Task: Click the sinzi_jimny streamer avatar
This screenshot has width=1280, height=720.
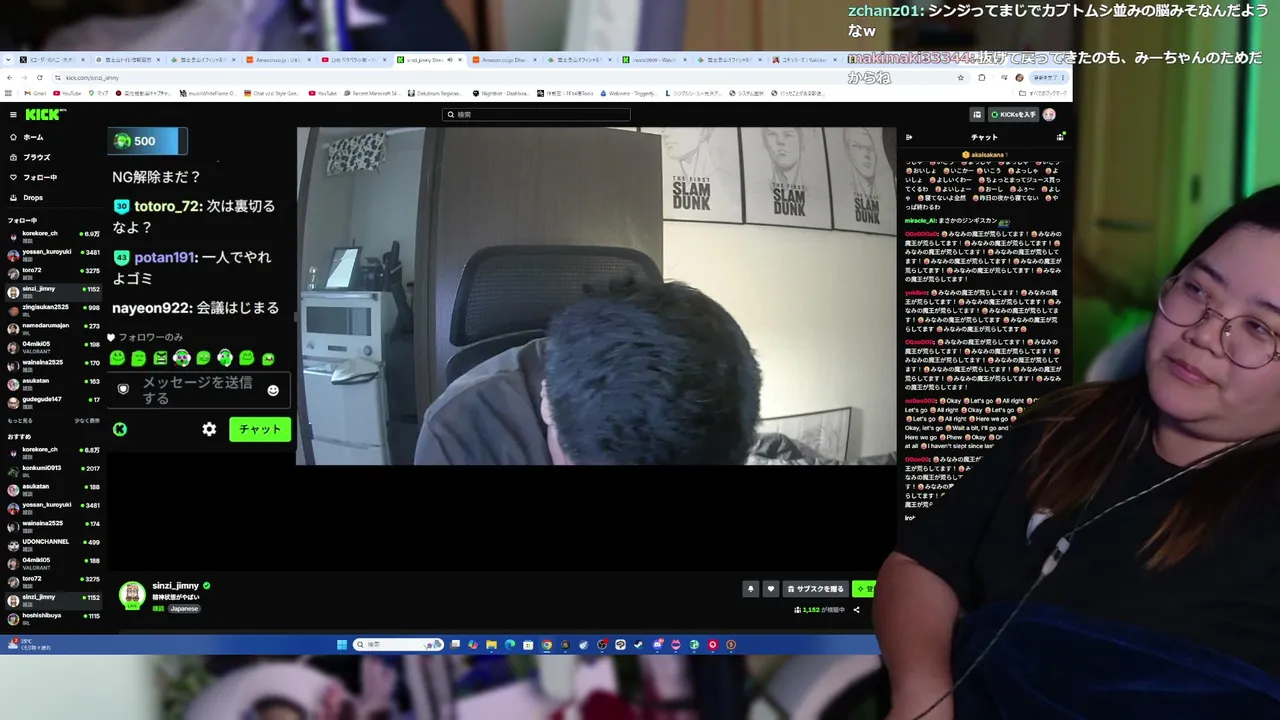Action: click(132, 595)
